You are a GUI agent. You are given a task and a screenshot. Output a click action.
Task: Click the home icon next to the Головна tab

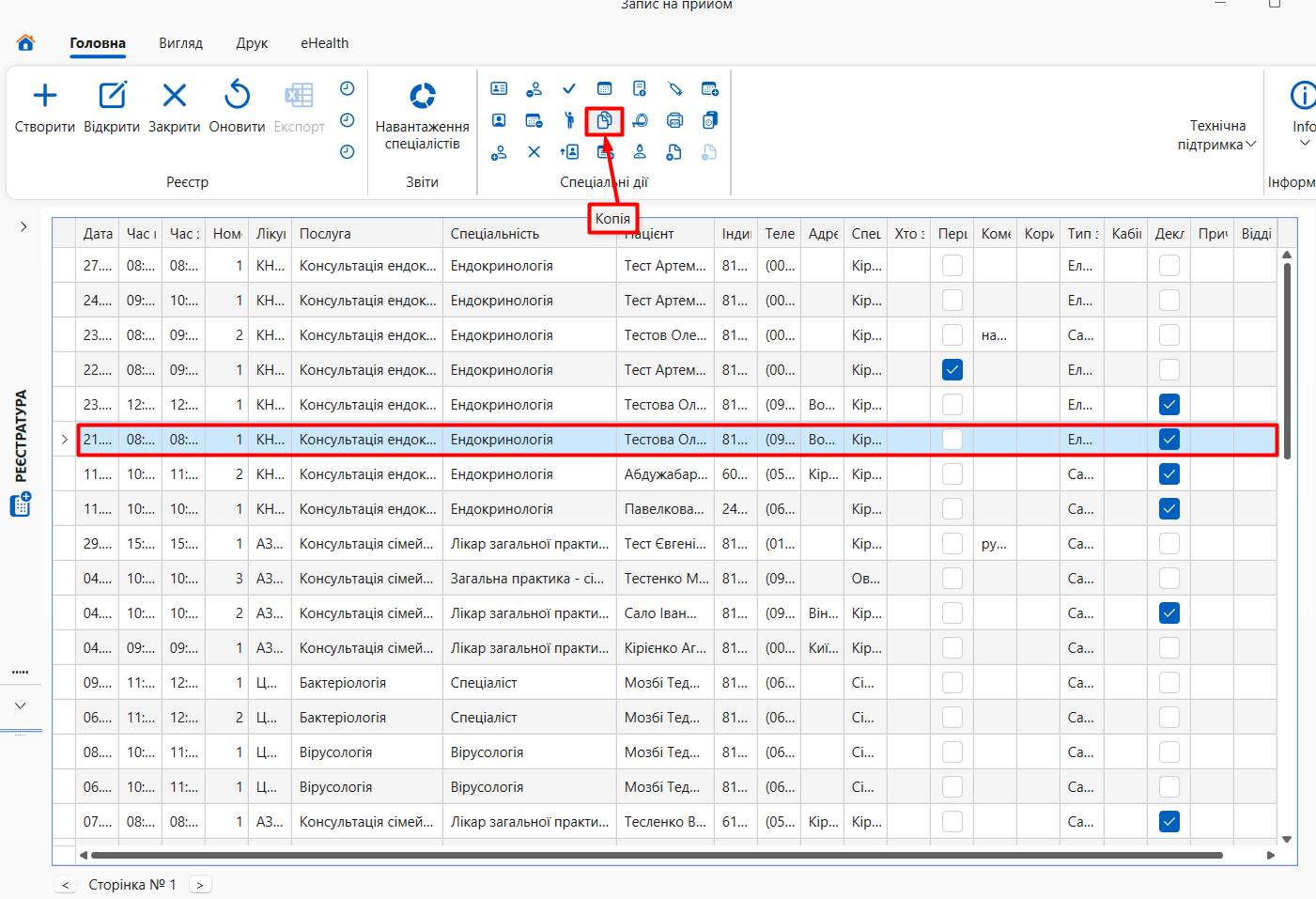(x=25, y=42)
